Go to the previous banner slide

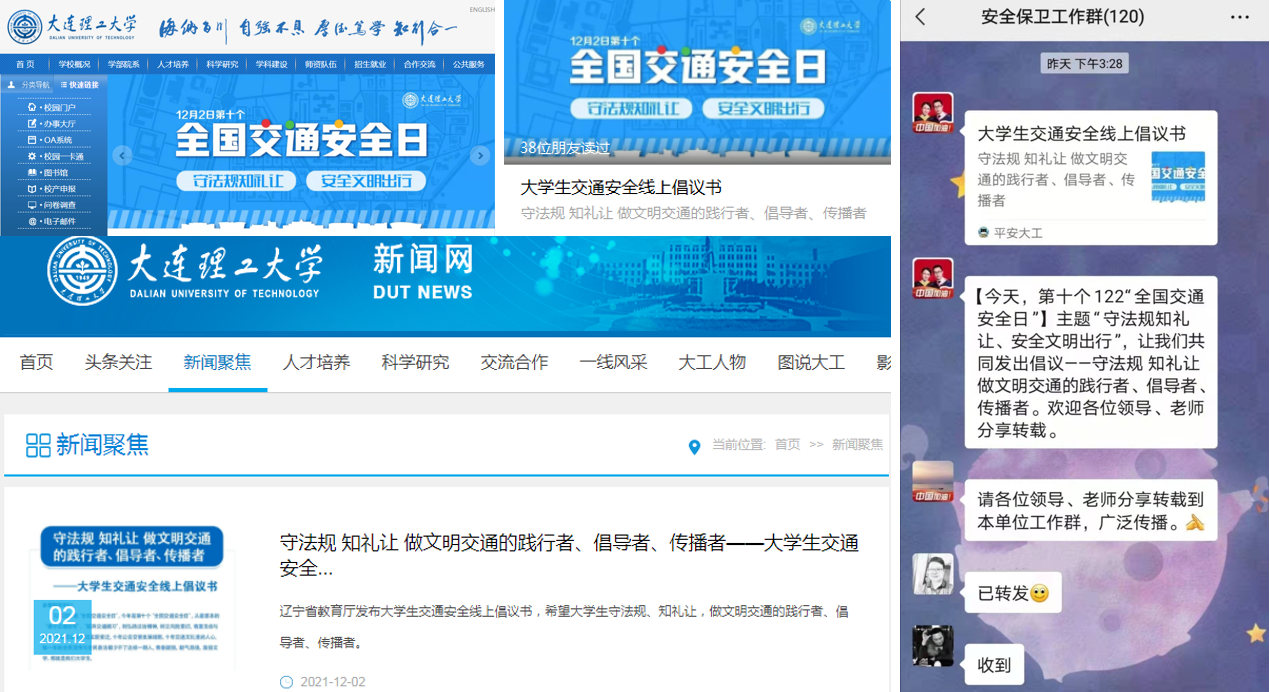click(122, 155)
